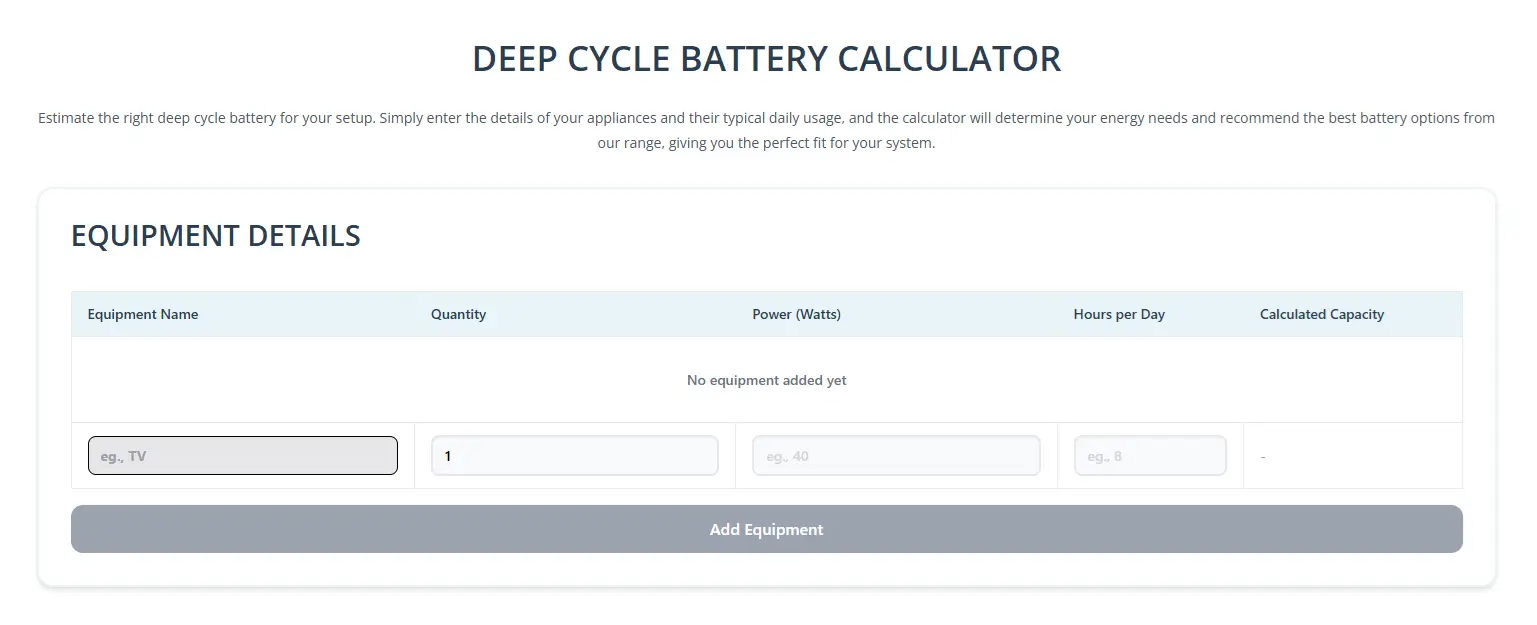Click the Quantity column header
Image resolution: width=1537 pixels, height=625 pixels.
[458, 314]
